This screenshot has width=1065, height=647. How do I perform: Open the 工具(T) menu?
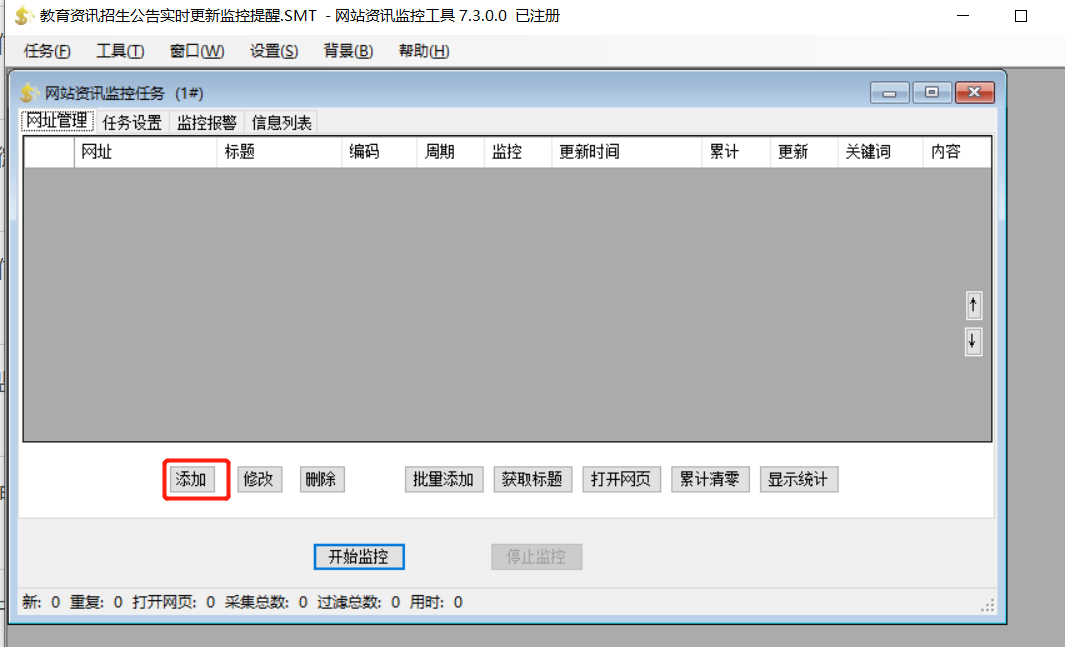[120, 52]
